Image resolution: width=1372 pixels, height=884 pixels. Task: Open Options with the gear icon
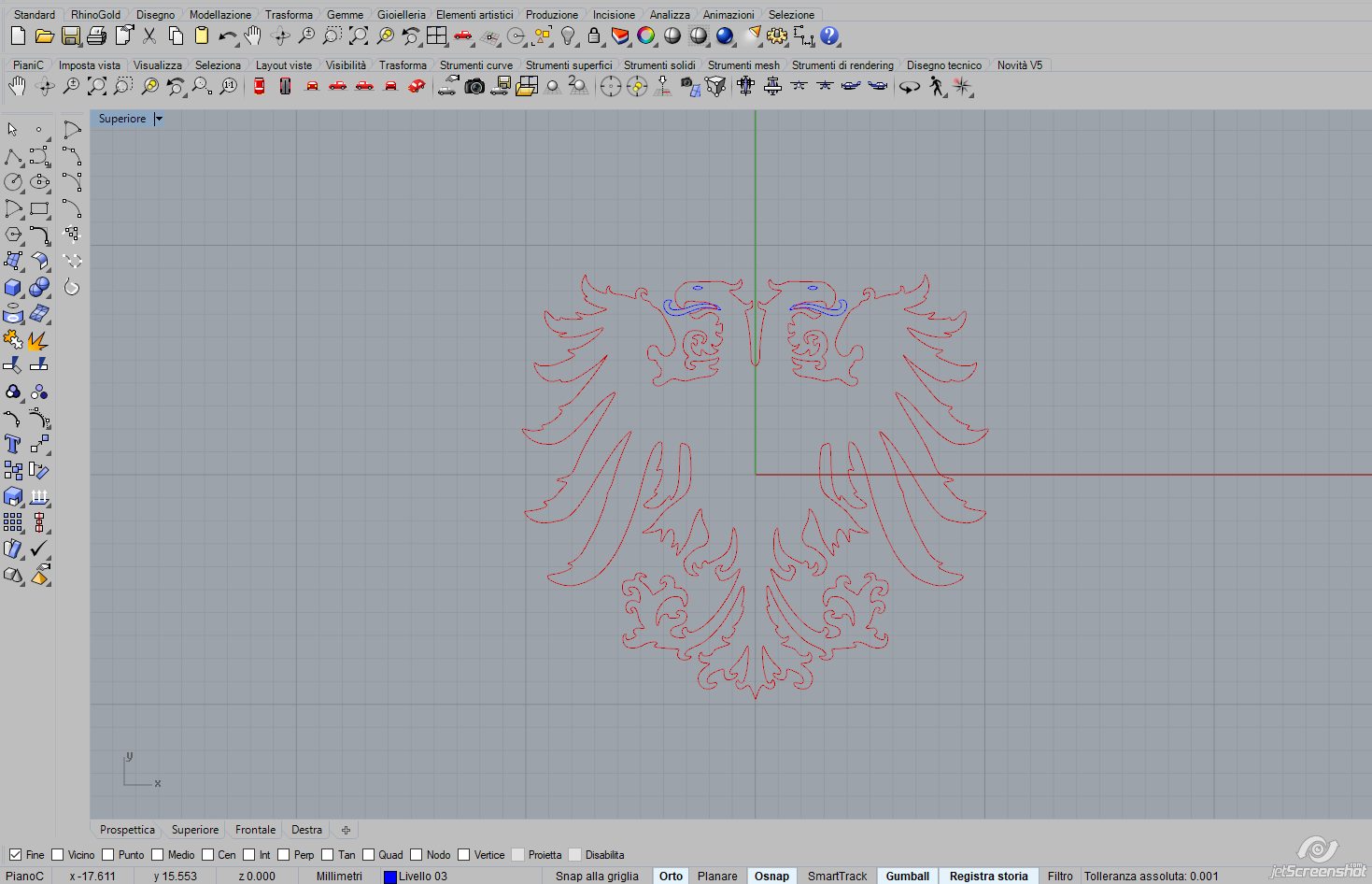[x=777, y=36]
